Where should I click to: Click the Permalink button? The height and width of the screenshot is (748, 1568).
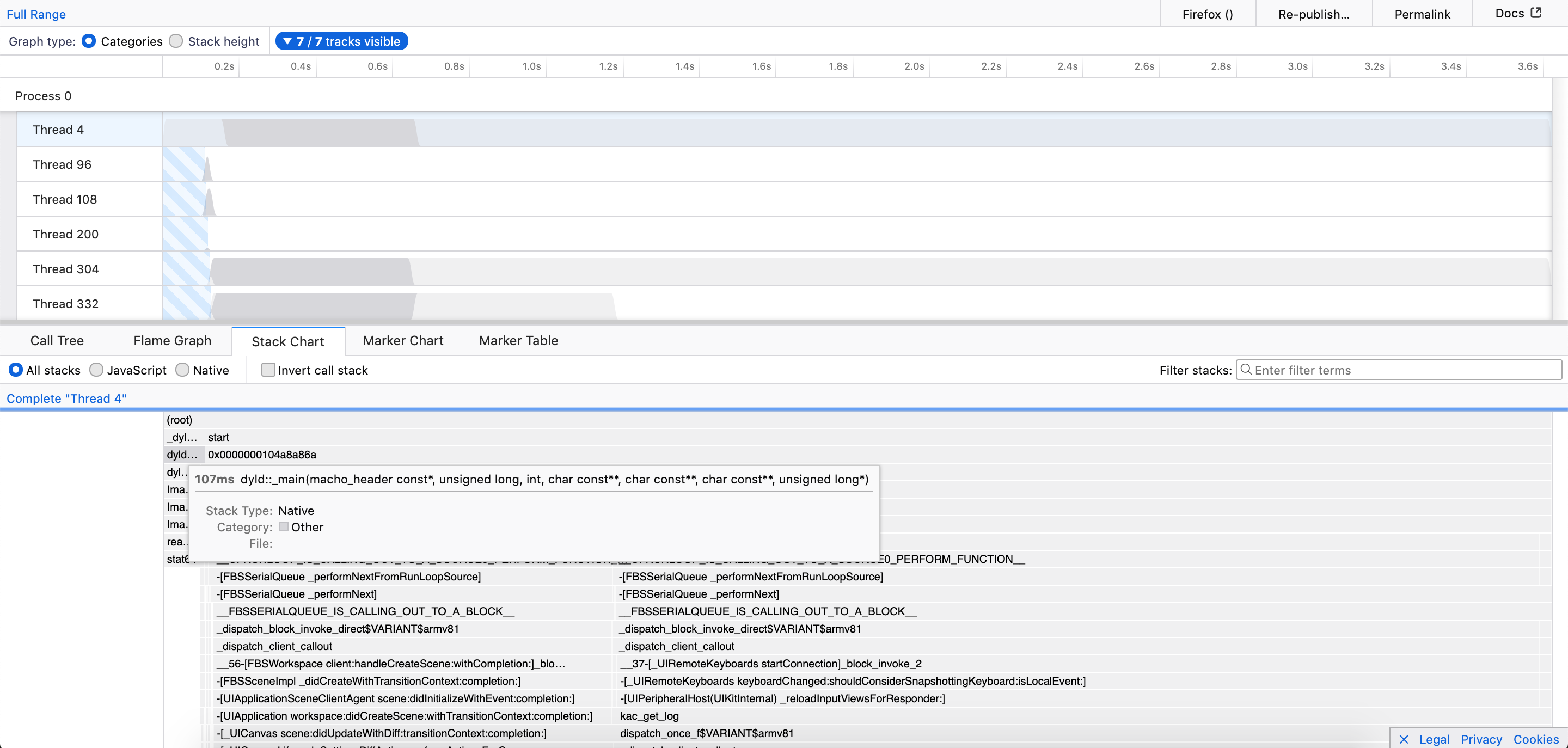(x=1422, y=14)
